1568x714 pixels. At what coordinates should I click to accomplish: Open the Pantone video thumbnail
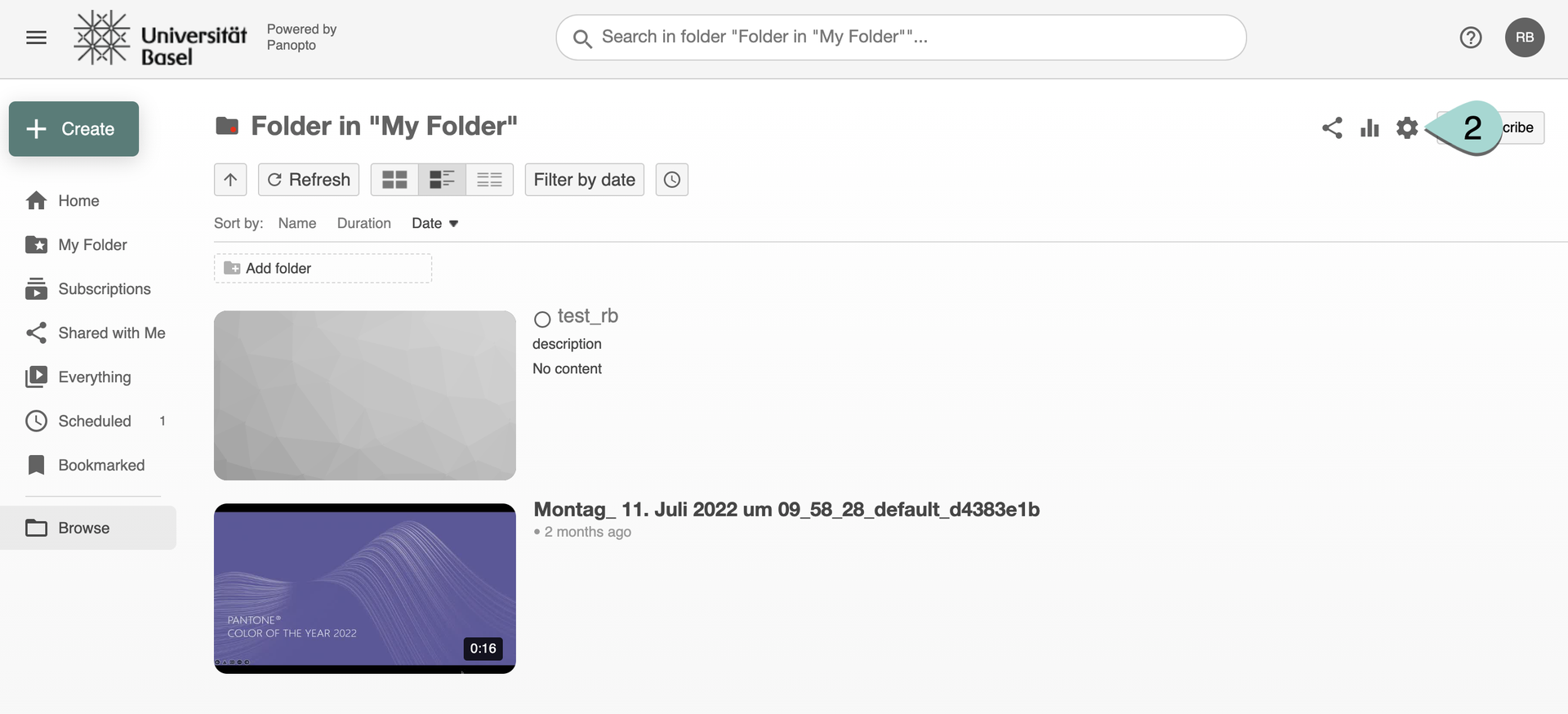pos(364,588)
